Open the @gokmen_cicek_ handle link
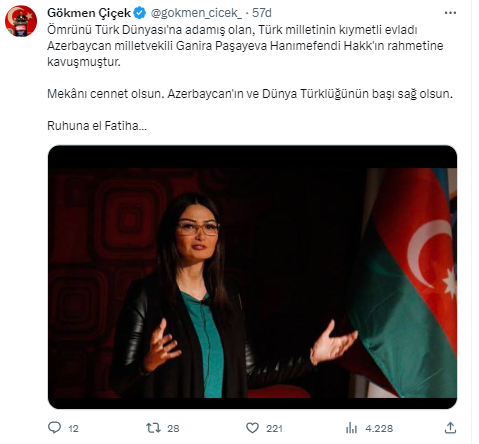 196,13
